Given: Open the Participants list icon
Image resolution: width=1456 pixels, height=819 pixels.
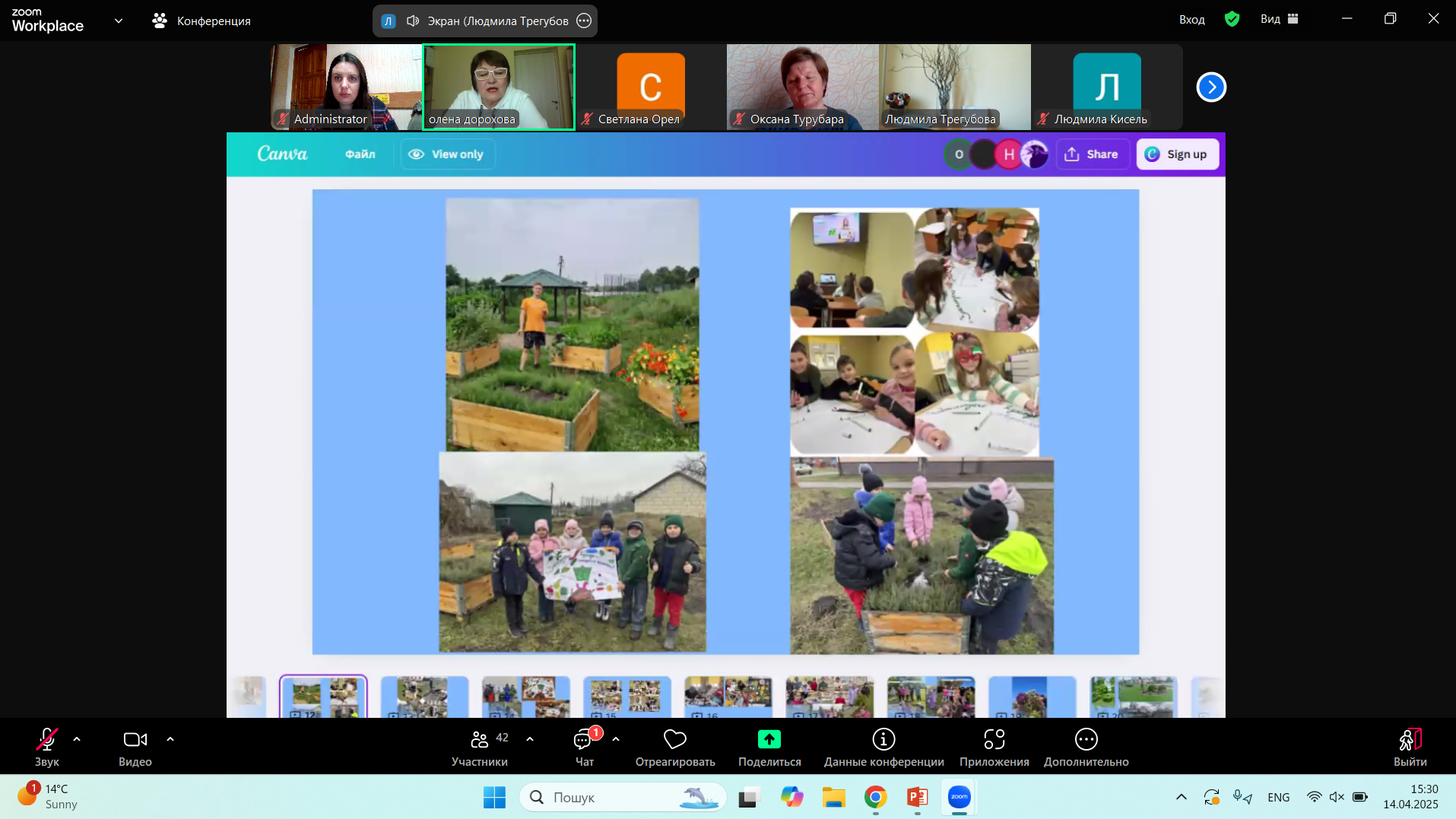Looking at the screenshot, I should pyautogui.click(x=480, y=740).
